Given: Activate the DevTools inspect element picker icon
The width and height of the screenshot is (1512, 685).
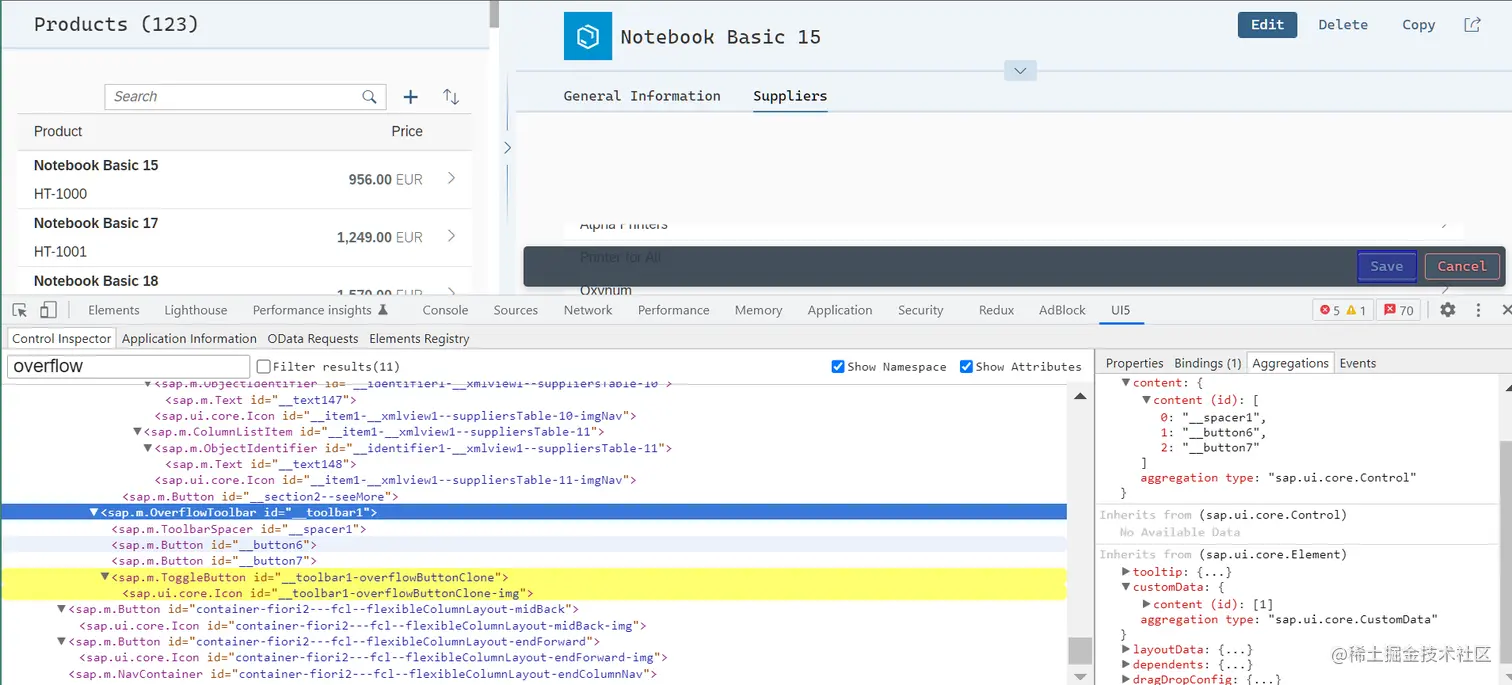Looking at the screenshot, I should click(x=20, y=310).
